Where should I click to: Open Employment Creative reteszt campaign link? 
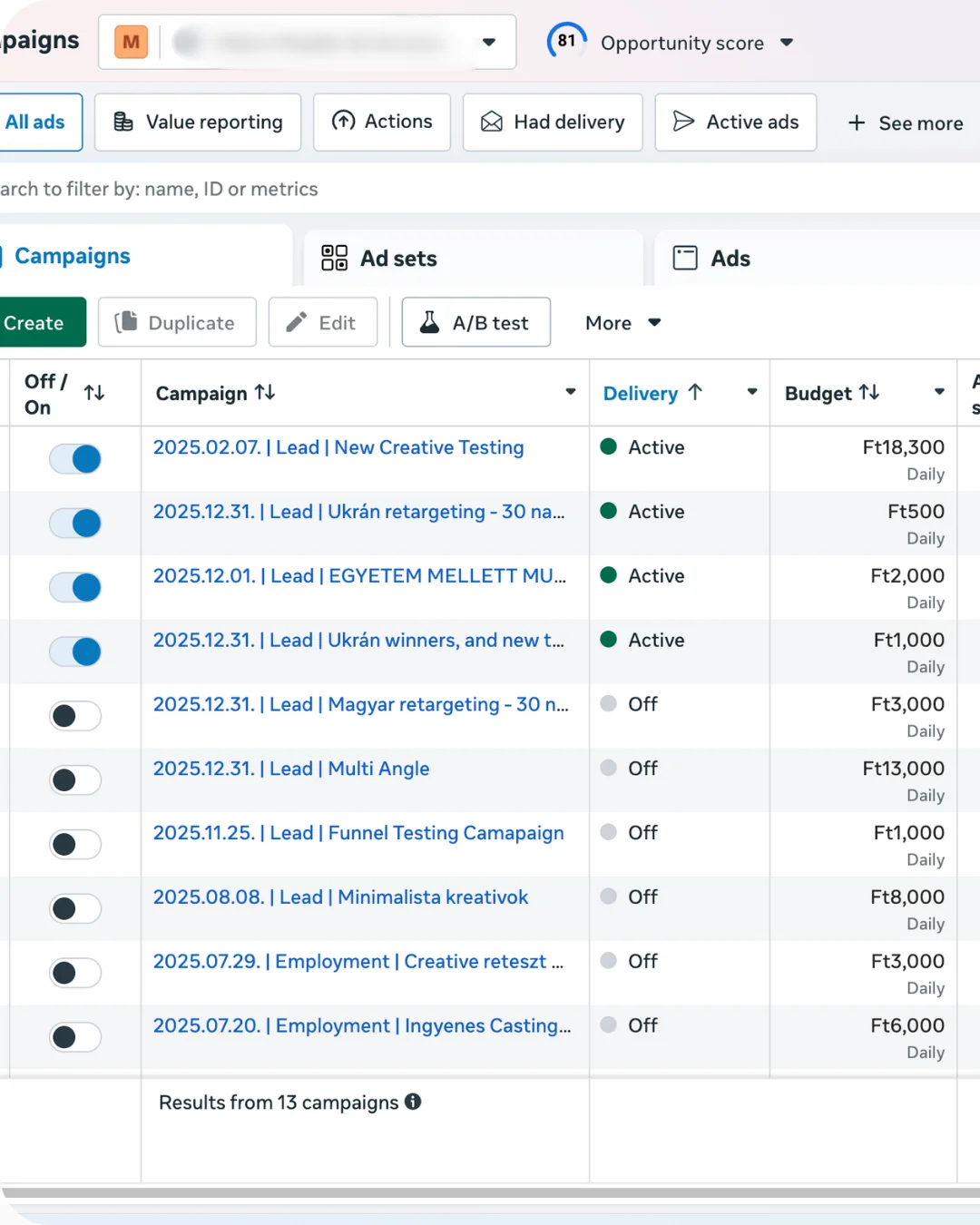pyautogui.click(x=358, y=962)
